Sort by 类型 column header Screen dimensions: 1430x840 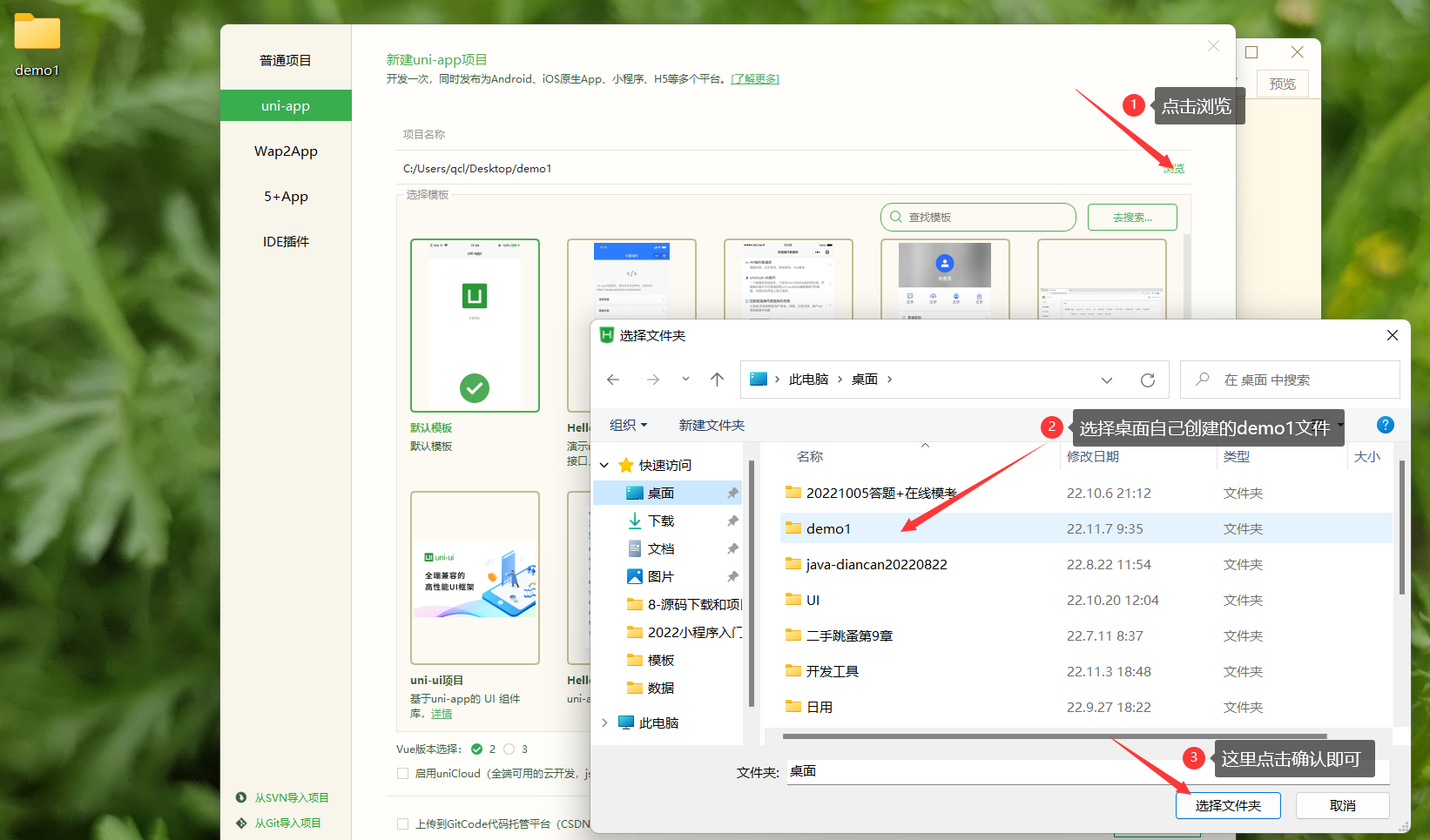pos(1237,456)
